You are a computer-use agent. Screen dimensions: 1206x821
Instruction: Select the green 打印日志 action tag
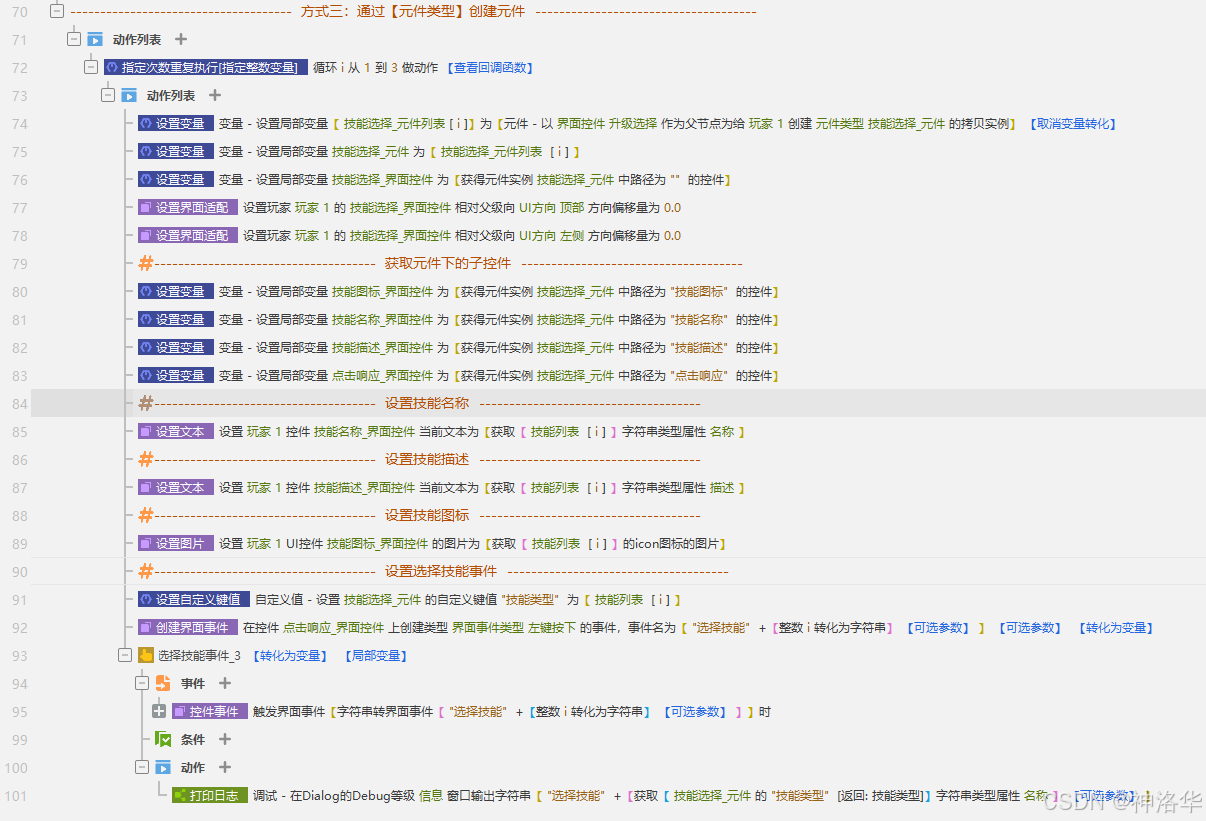pyautogui.click(x=210, y=795)
